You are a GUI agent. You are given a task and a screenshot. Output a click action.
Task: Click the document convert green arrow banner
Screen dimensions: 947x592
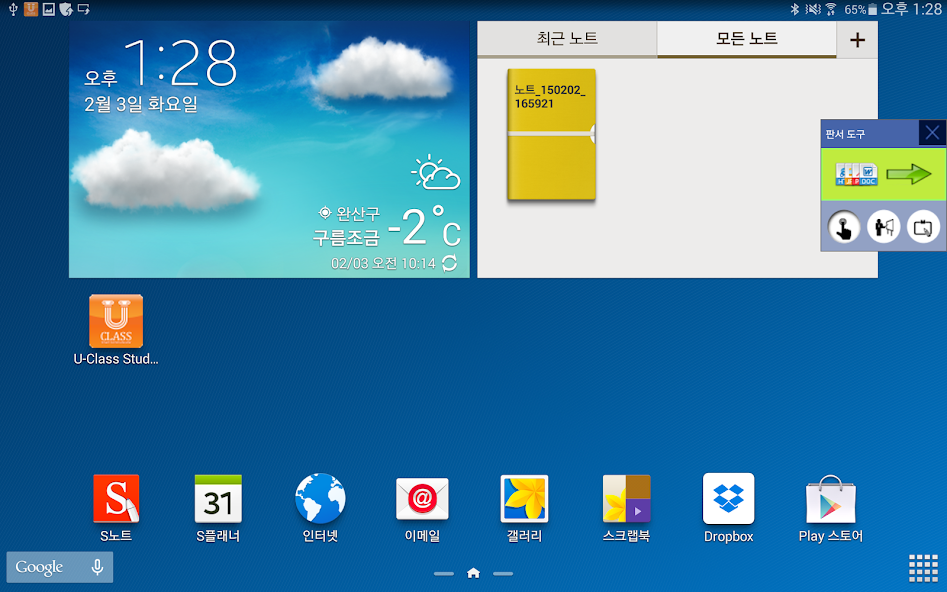click(x=883, y=174)
